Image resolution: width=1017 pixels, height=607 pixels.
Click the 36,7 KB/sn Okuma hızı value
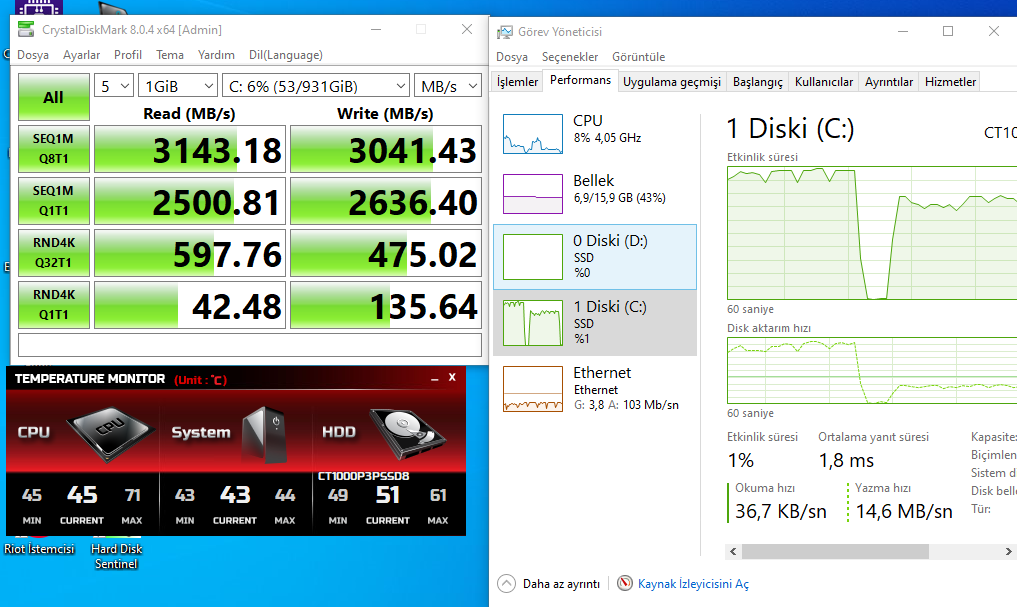click(x=780, y=512)
